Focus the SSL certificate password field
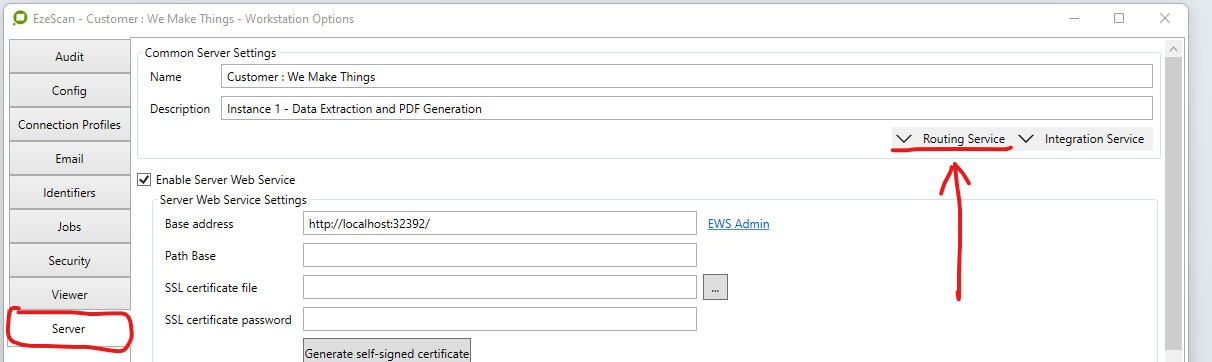Screen dimensions: 1212x362 coord(499,319)
